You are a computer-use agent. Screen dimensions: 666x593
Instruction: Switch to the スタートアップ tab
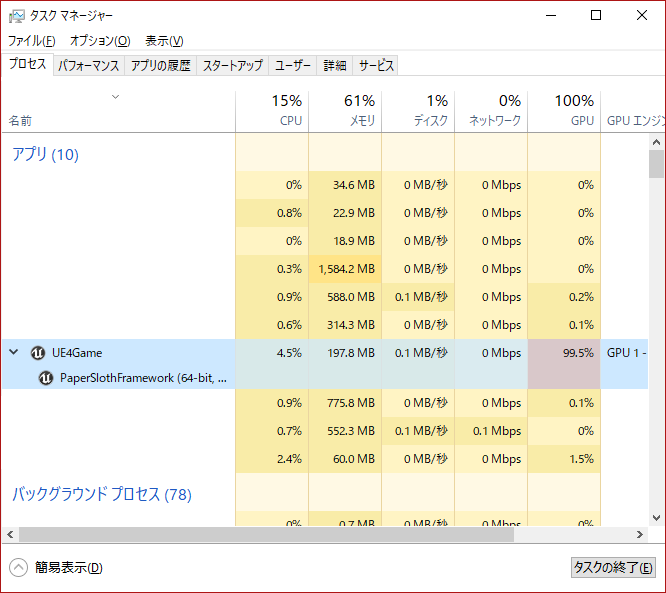[233, 65]
